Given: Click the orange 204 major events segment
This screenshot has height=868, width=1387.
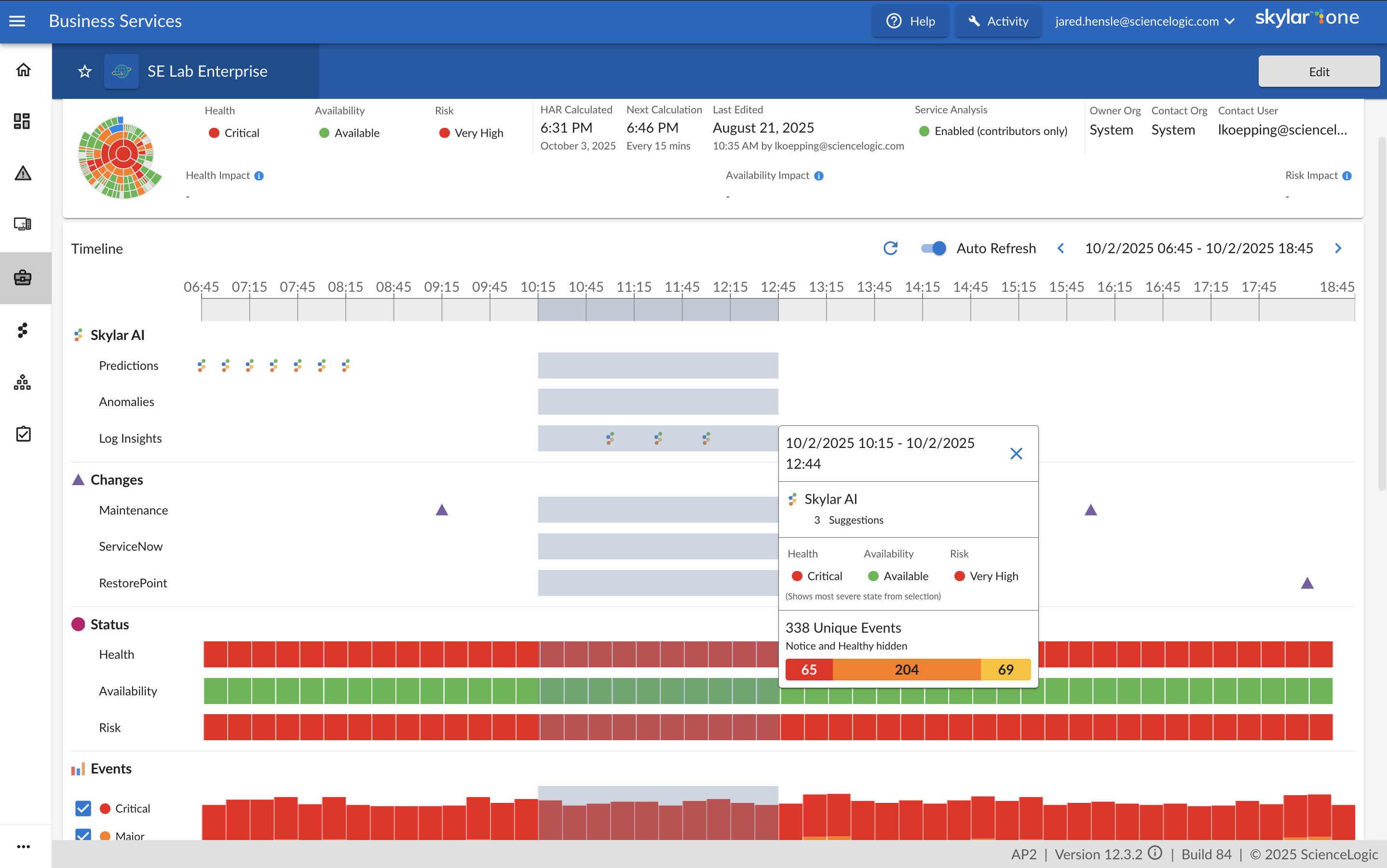Looking at the screenshot, I should [907, 669].
